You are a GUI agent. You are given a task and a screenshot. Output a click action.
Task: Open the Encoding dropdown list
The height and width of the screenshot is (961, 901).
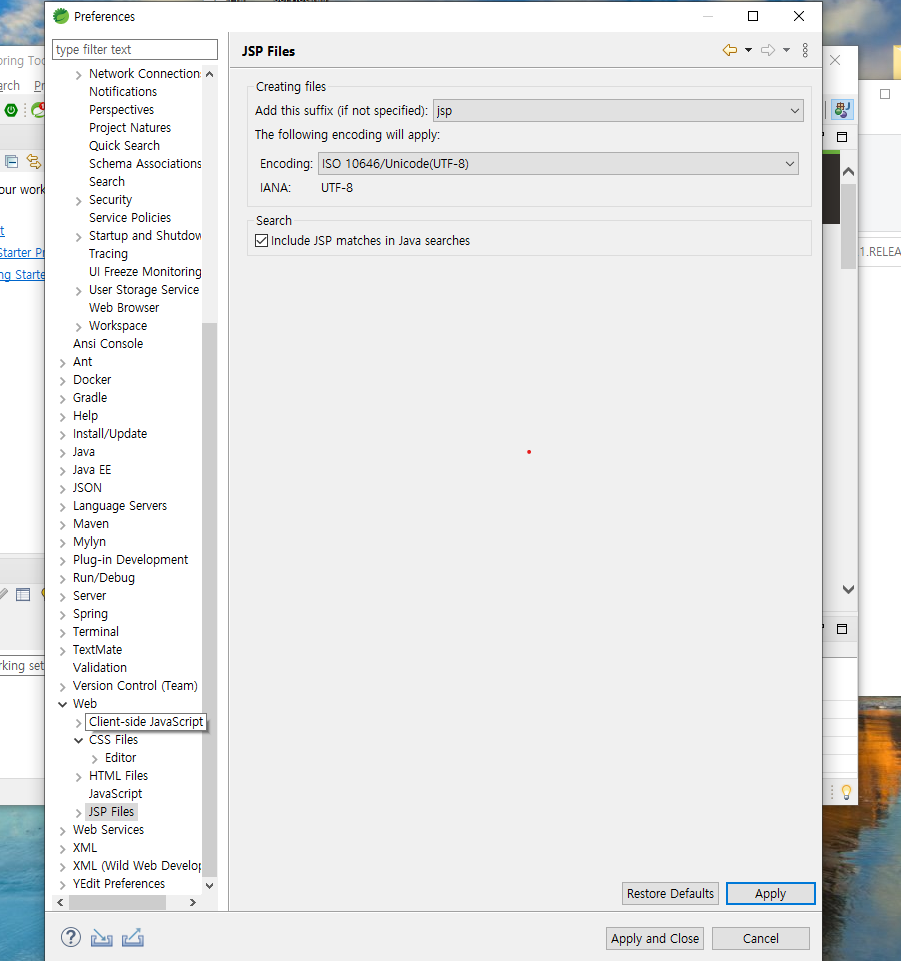click(x=558, y=164)
